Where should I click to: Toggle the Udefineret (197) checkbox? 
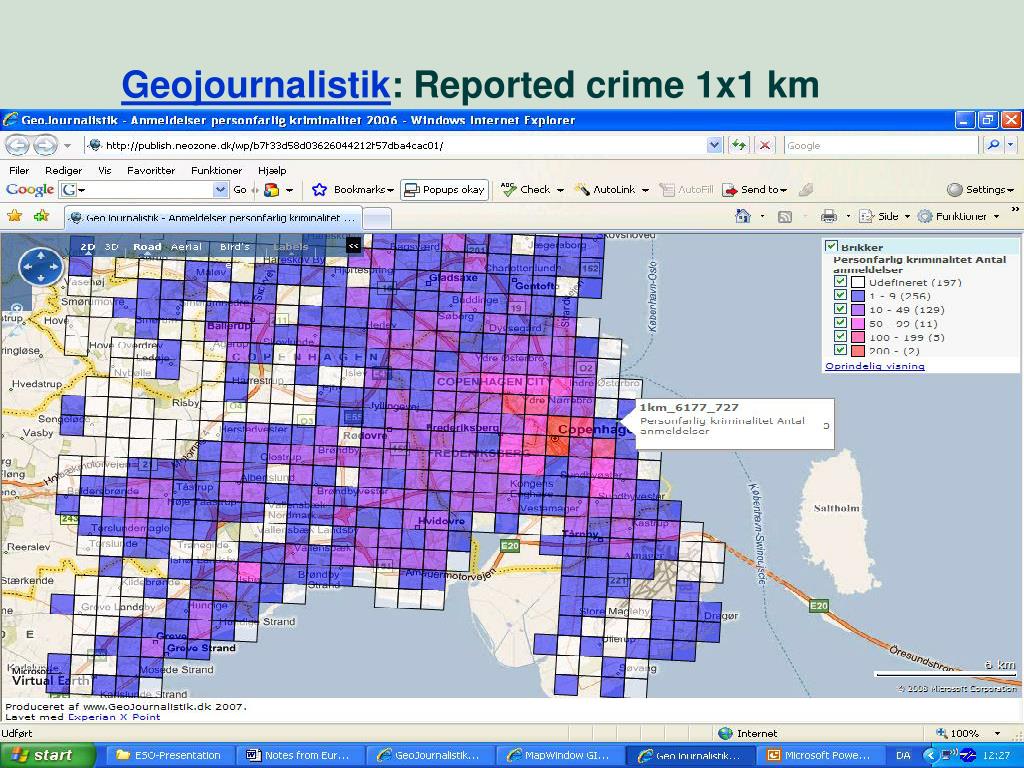pyautogui.click(x=840, y=282)
